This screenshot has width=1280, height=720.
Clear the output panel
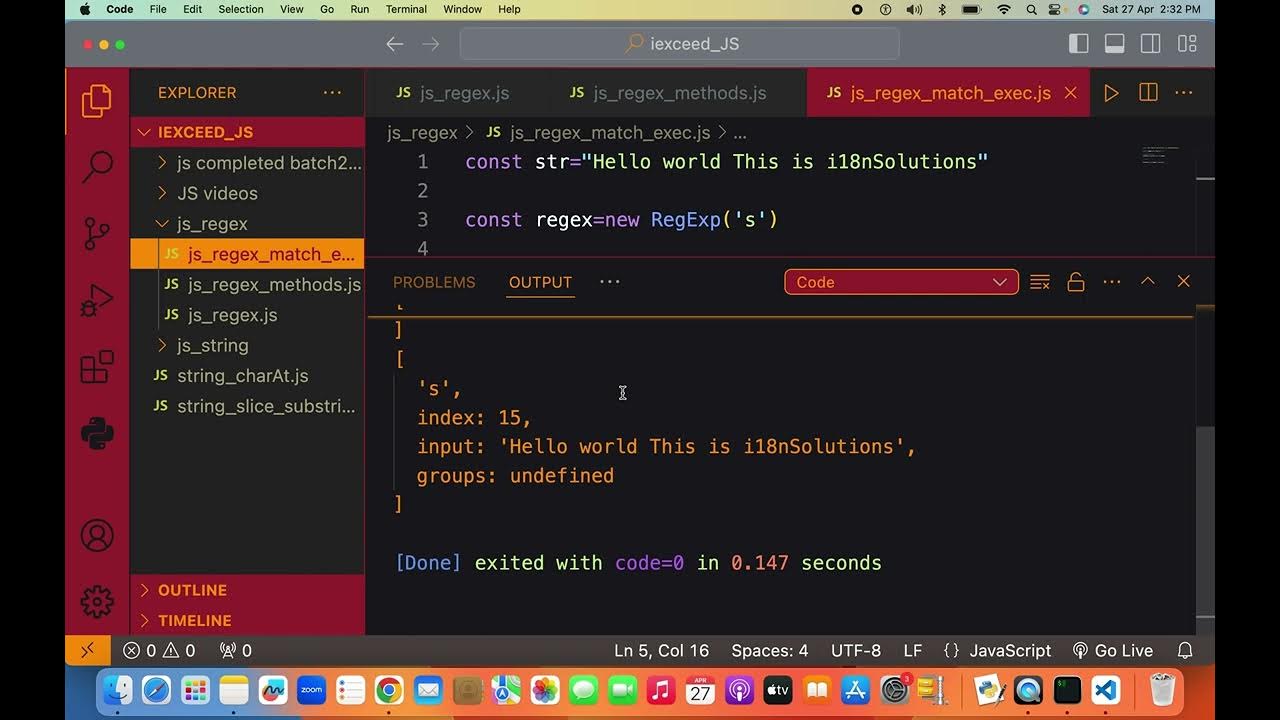1040,282
